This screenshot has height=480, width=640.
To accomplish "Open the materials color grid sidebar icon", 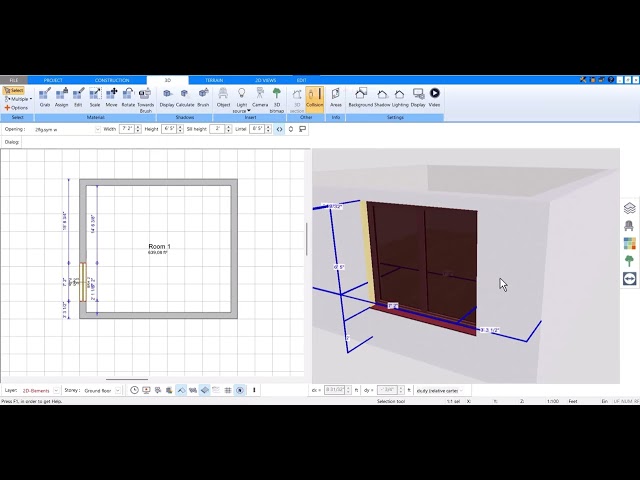I will pos(629,243).
